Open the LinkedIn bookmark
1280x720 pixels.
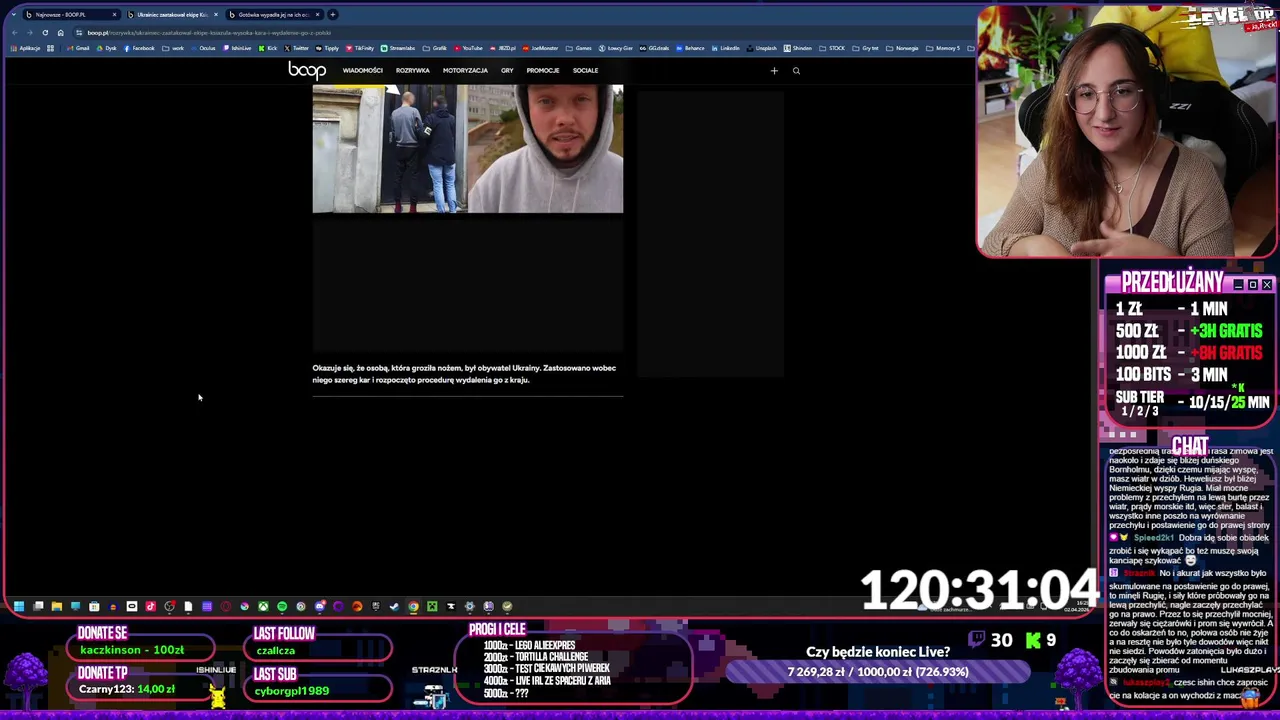click(x=726, y=48)
